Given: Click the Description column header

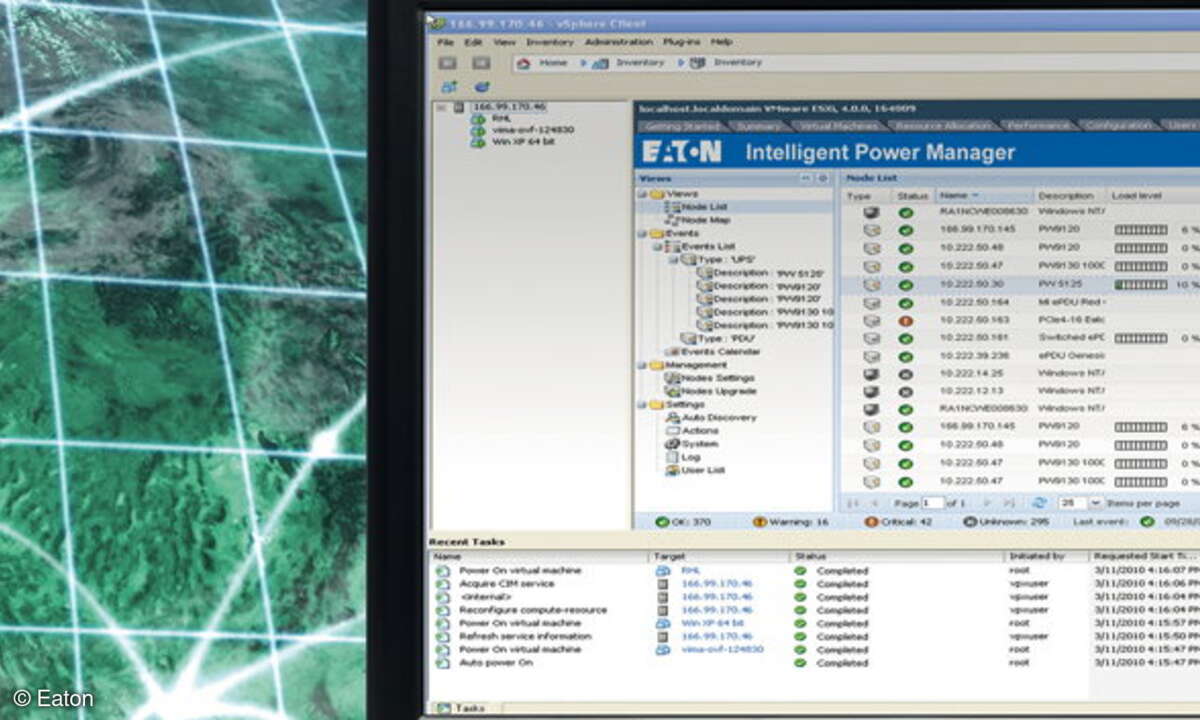Looking at the screenshot, I should tap(1069, 196).
